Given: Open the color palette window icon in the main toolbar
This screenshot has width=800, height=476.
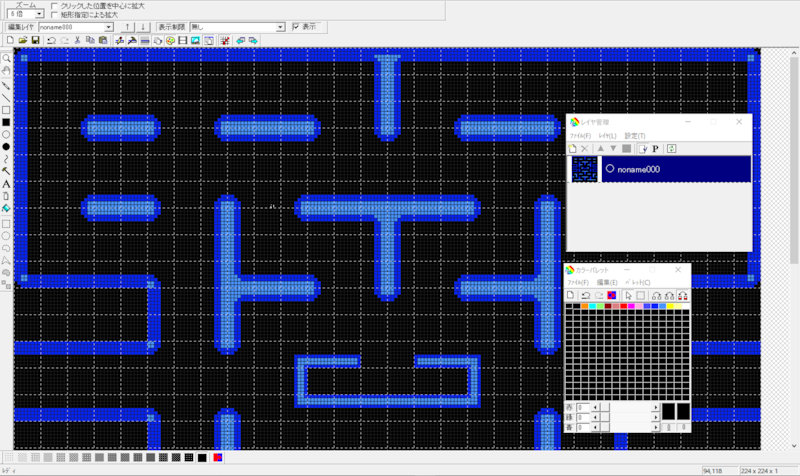Looking at the screenshot, I should [170, 40].
